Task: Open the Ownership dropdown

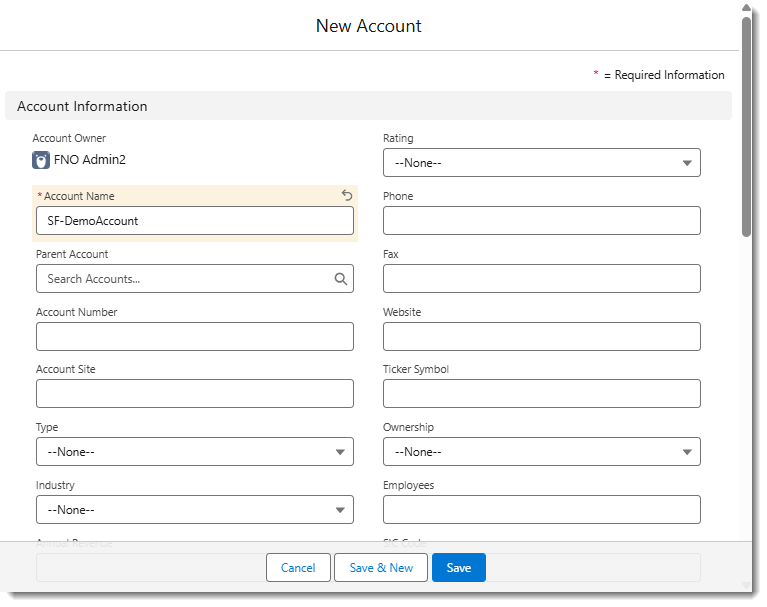Action: point(541,452)
